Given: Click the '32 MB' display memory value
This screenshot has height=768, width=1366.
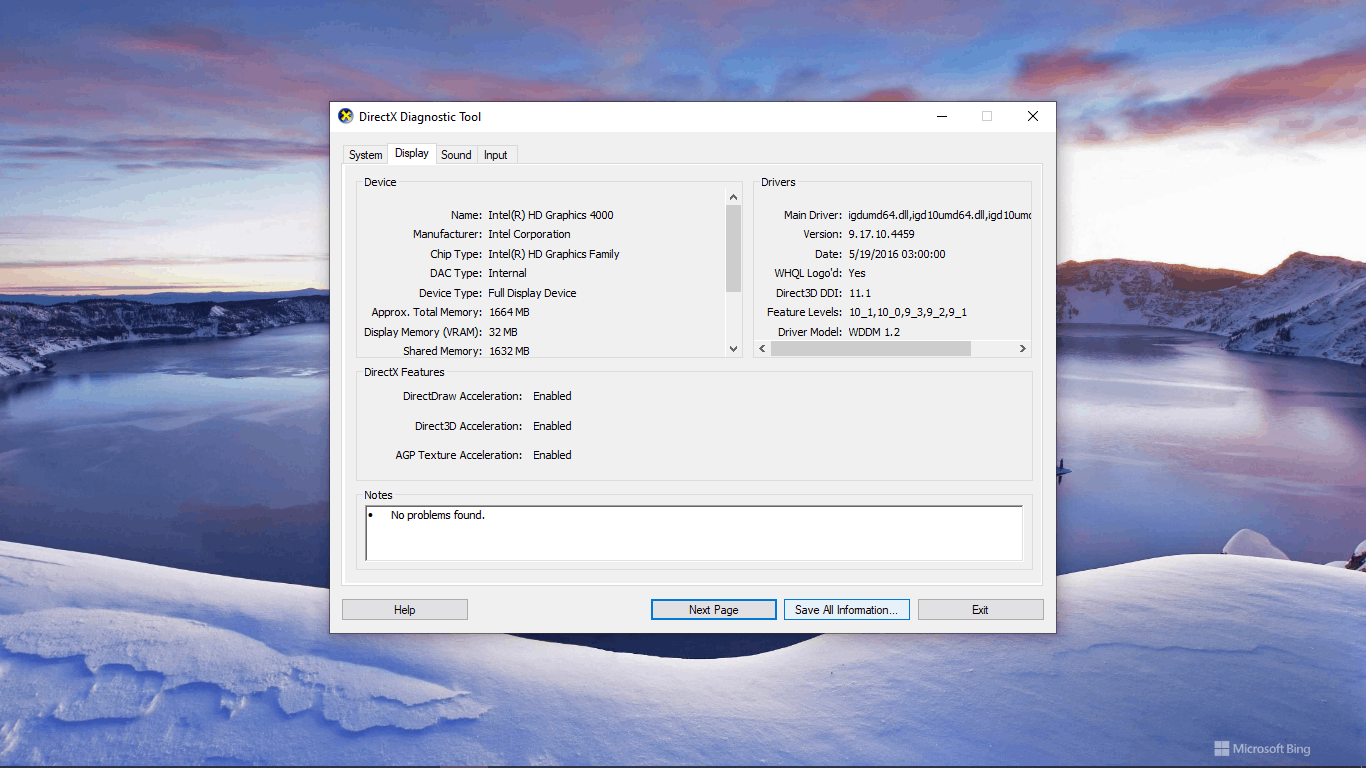Looking at the screenshot, I should 503,332.
